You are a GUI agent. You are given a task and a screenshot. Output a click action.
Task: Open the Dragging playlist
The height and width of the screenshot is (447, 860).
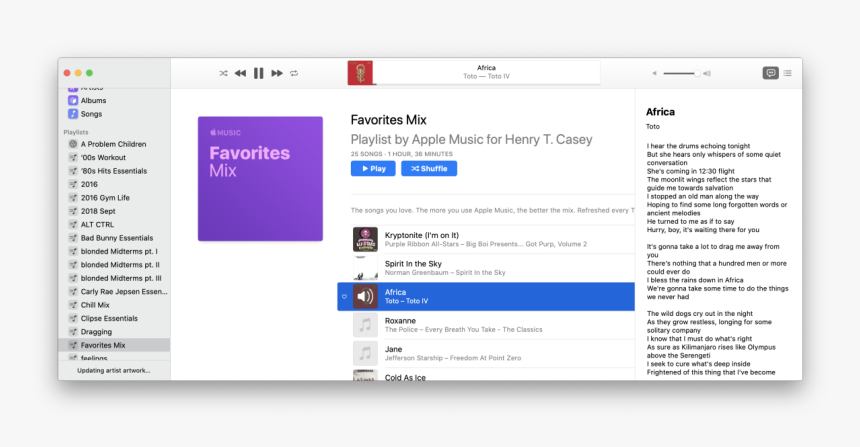click(115, 332)
